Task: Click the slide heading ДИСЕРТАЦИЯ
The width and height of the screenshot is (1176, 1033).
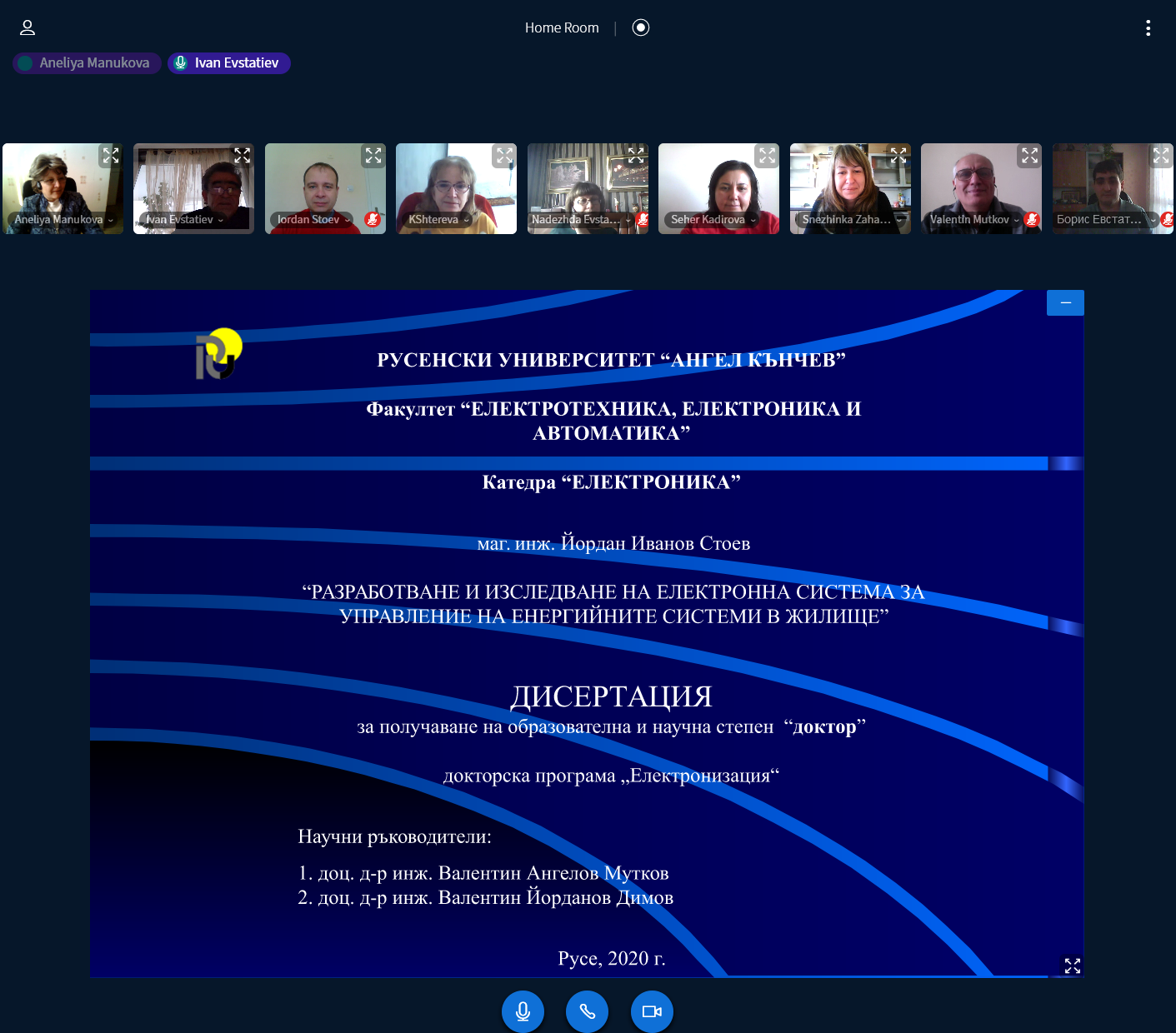Action: point(612,696)
